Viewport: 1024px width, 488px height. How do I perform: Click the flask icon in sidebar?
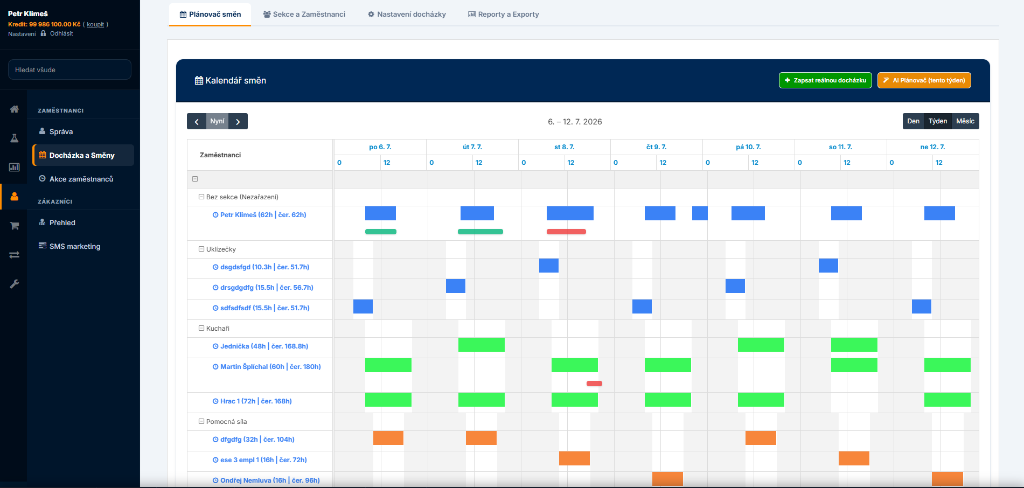[x=14, y=138]
